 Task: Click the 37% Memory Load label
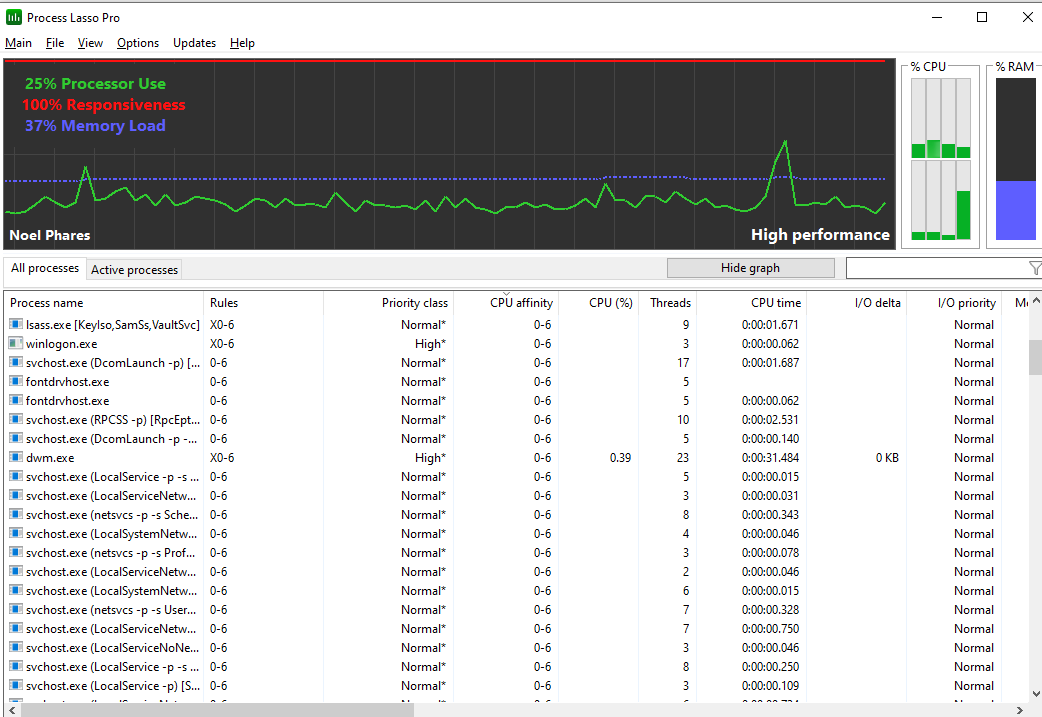[95, 126]
